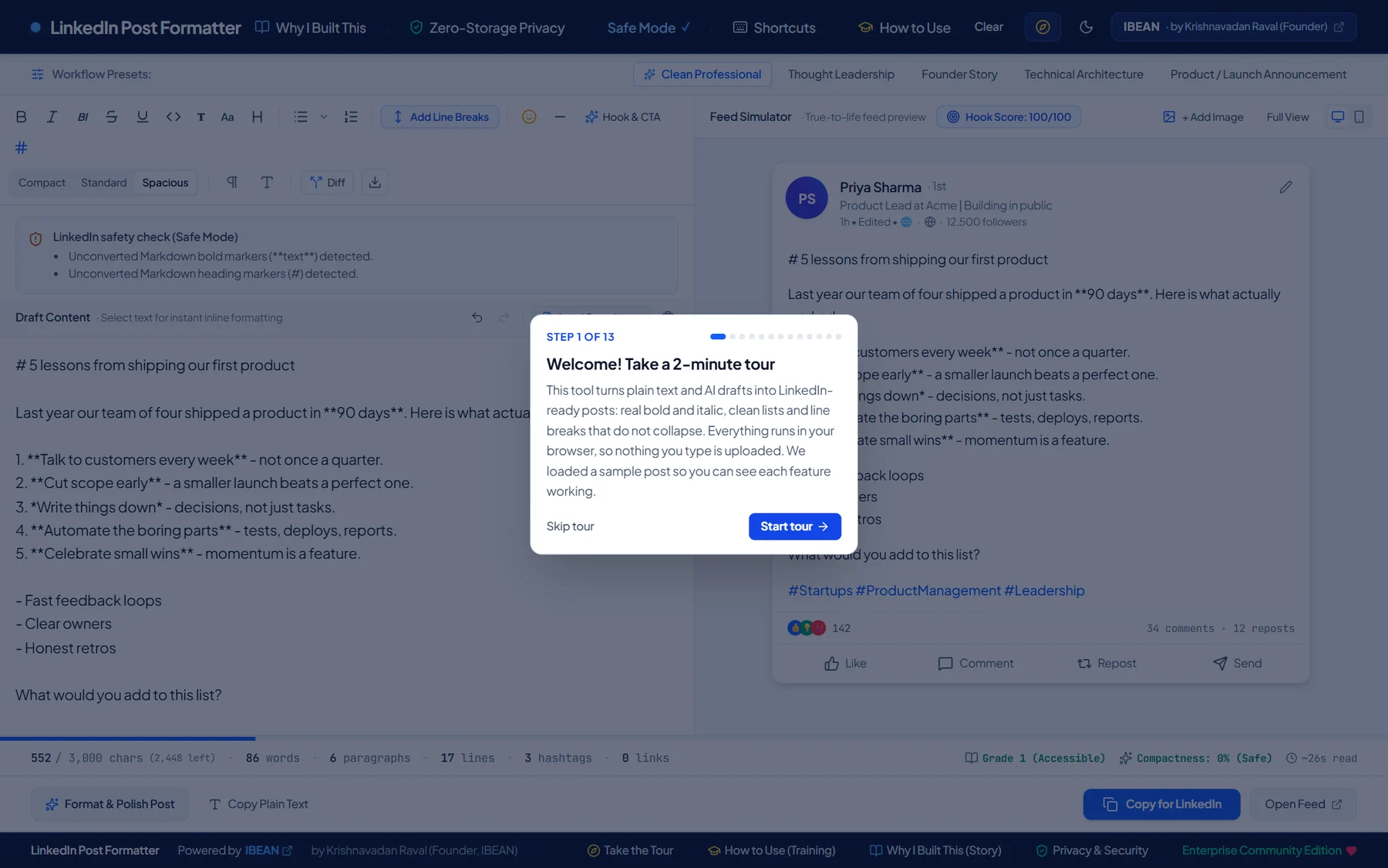The image size is (1388, 868).
Task: Apply Bold formatting icon
Action: click(x=22, y=117)
